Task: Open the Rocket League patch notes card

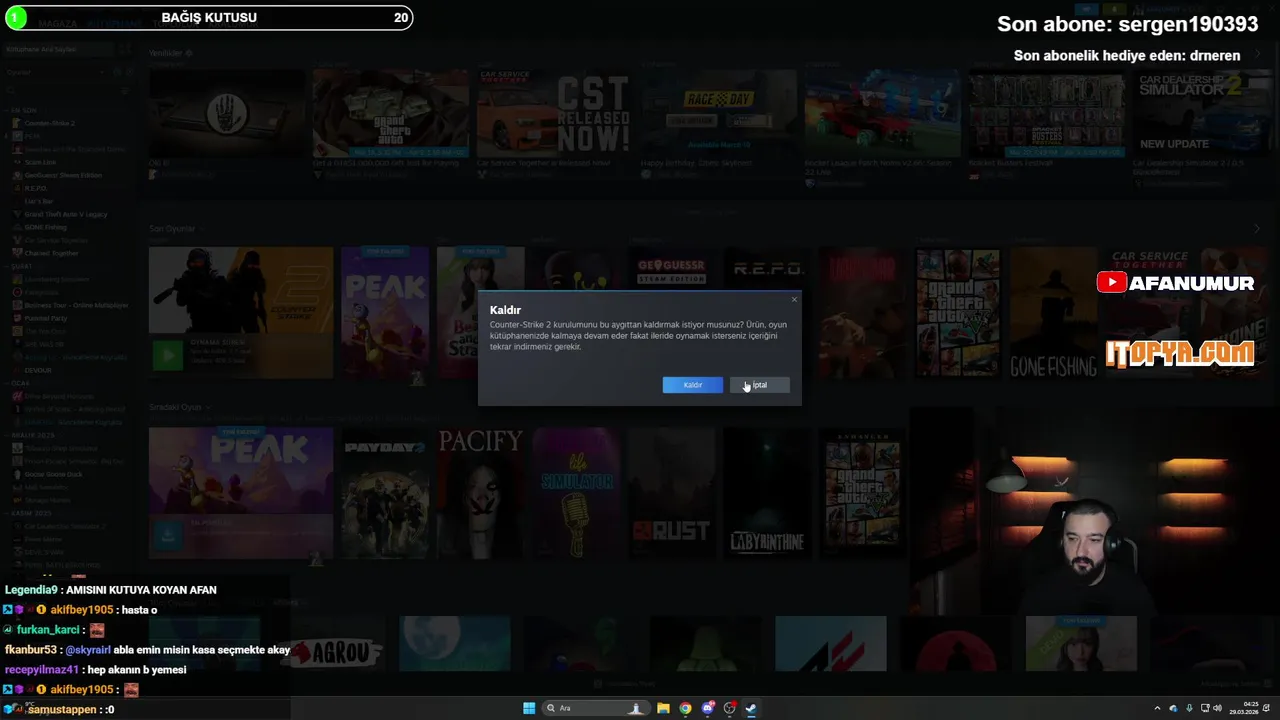Action: (881, 113)
